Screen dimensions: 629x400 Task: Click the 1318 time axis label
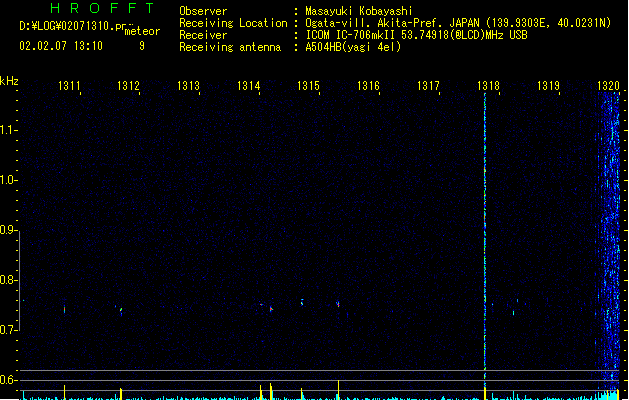pos(489,85)
